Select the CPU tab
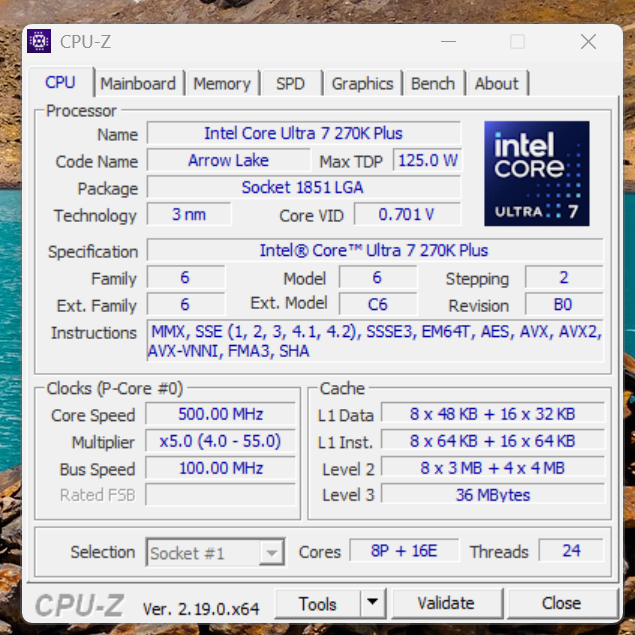The width and height of the screenshot is (635, 635). [60, 82]
